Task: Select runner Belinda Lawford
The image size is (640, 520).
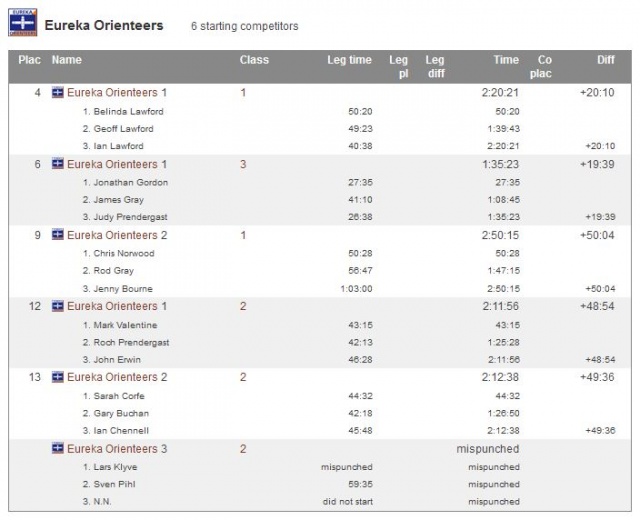Action: (x=128, y=111)
